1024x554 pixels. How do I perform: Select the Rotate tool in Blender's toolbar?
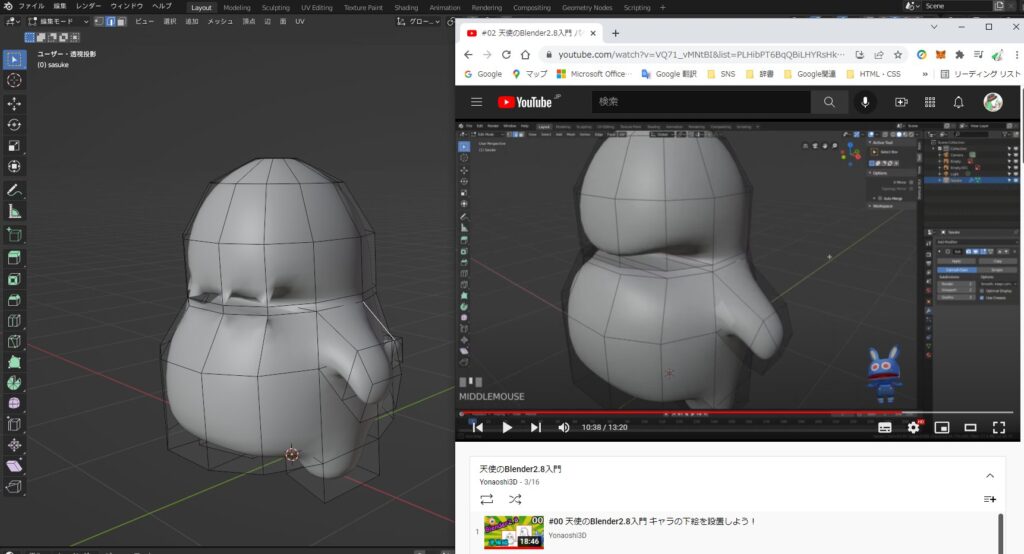[14, 125]
